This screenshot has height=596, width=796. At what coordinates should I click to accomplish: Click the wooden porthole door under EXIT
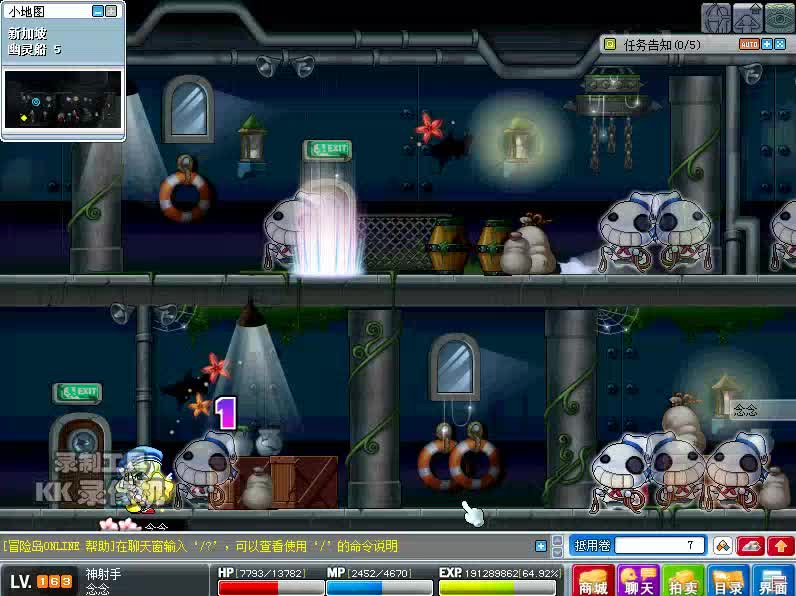click(x=80, y=459)
